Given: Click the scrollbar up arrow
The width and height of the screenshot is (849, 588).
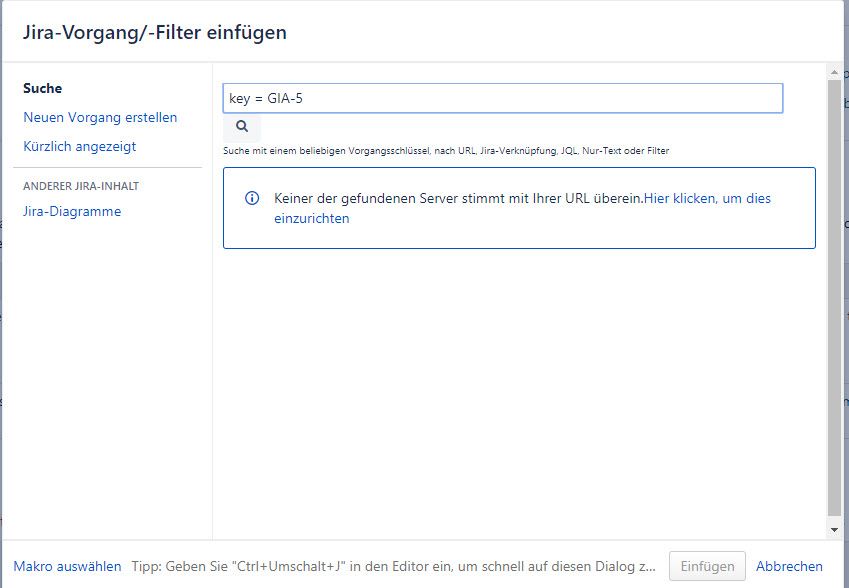Looking at the screenshot, I should [x=834, y=72].
